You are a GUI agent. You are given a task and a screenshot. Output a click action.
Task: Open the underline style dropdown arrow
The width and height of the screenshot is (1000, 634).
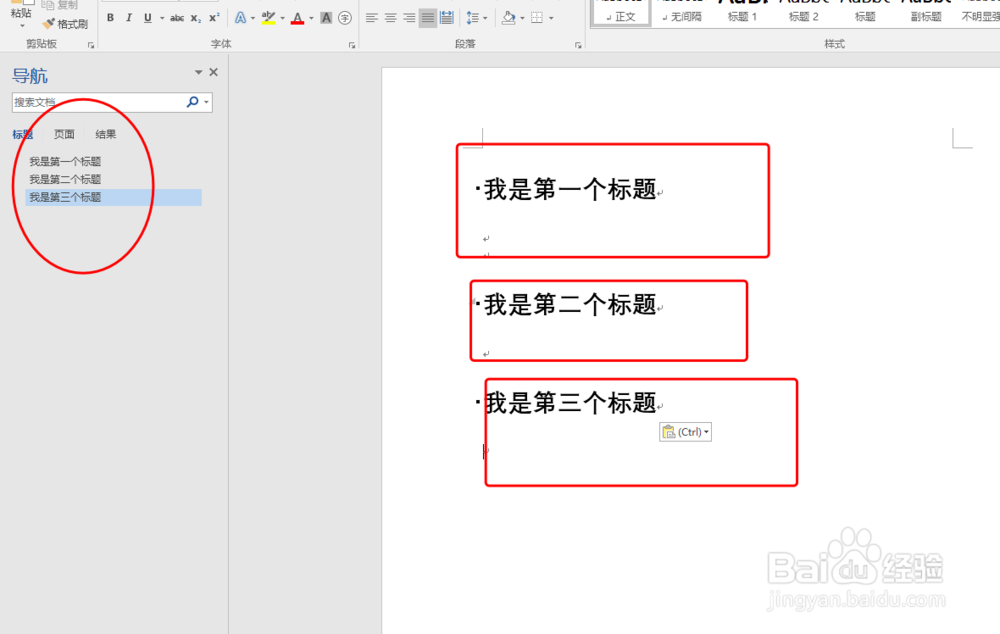pos(161,18)
